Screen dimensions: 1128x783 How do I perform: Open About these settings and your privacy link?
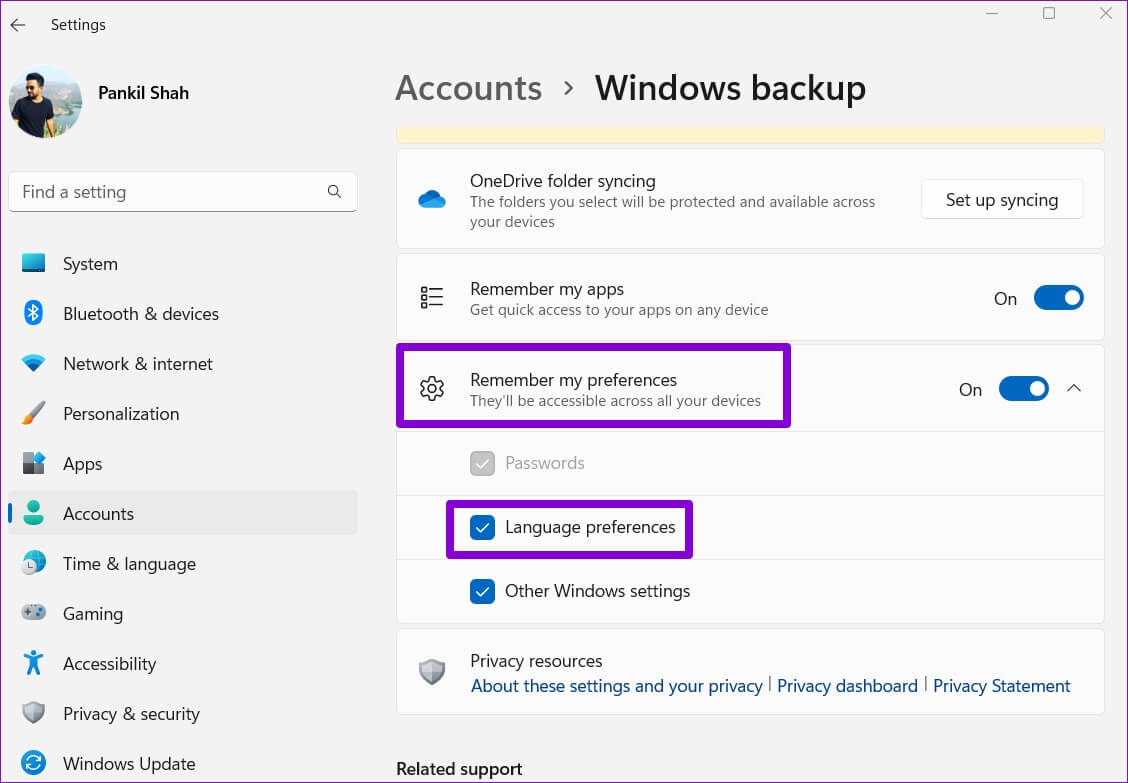click(x=617, y=686)
